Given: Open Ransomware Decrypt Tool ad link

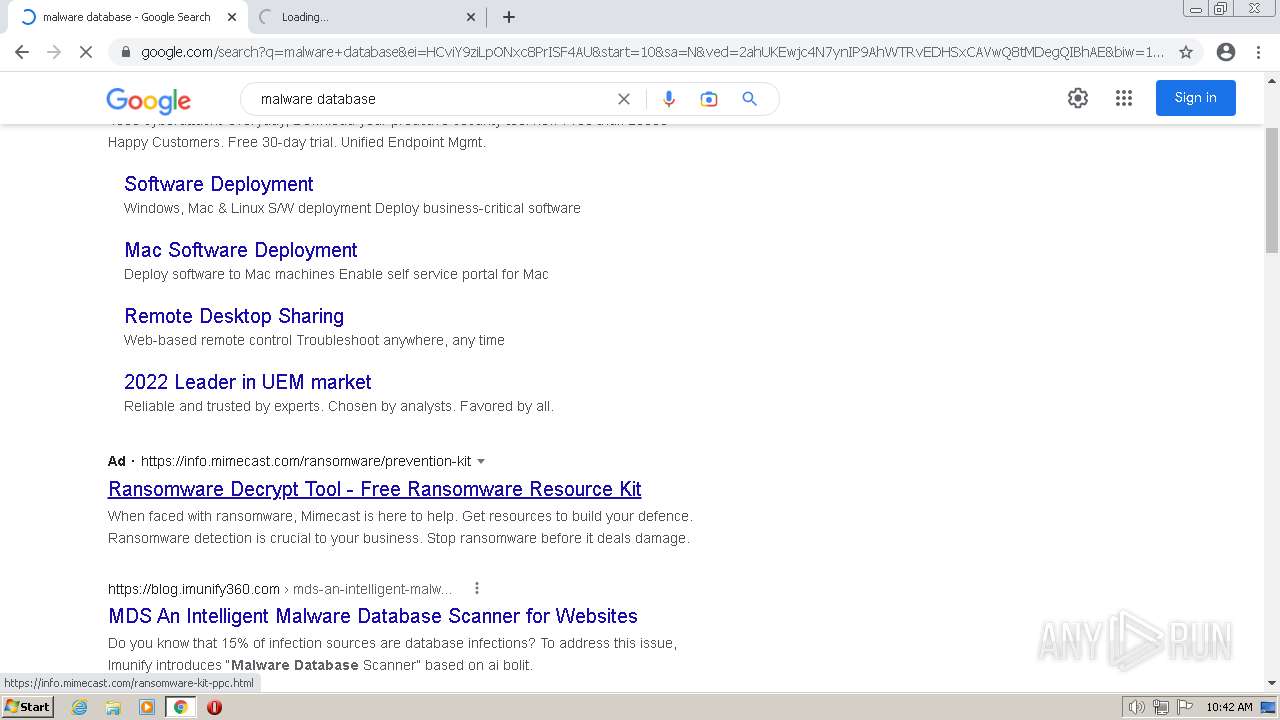Looking at the screenshot, I should pos(375,489).
